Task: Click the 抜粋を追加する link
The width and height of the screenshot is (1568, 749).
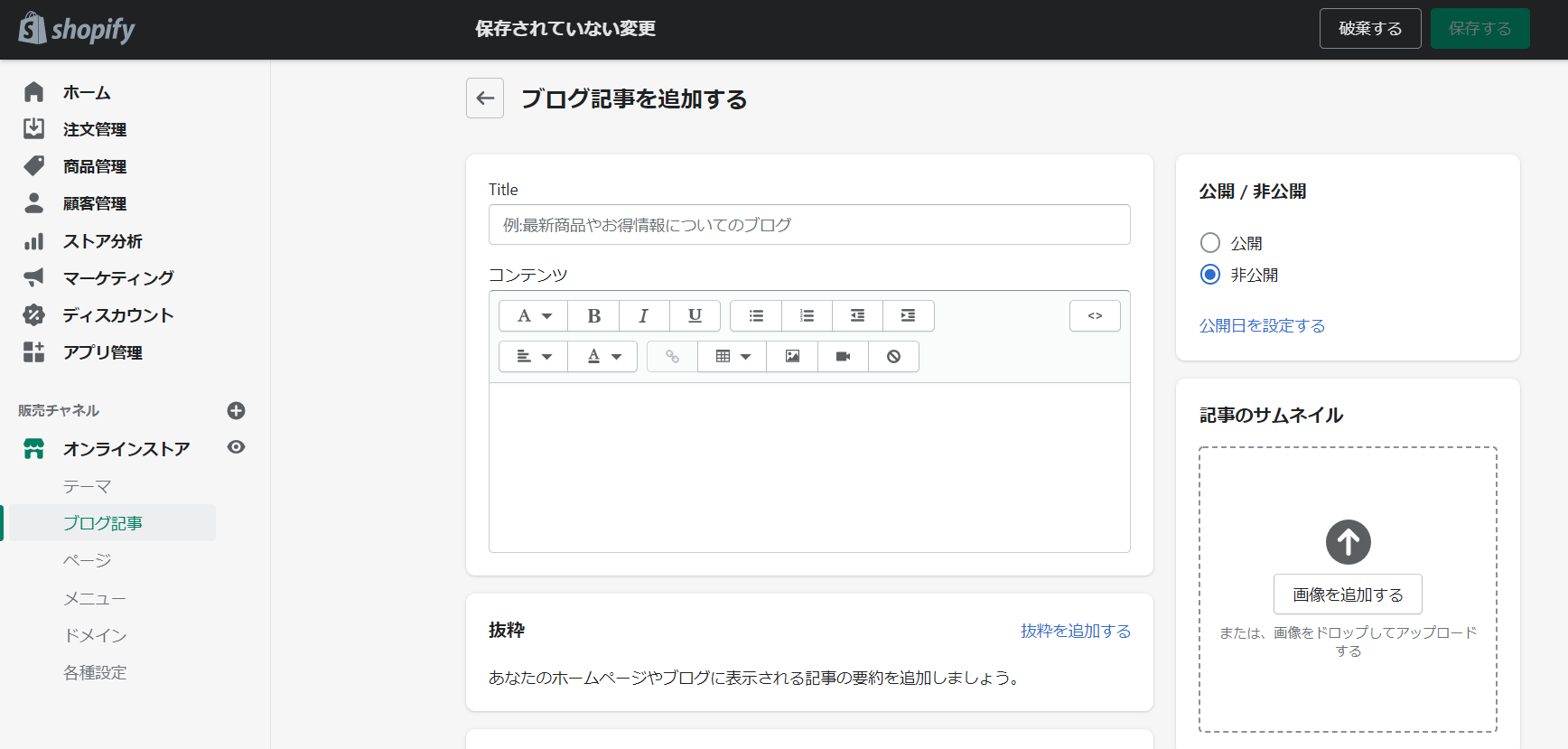Action: (x=1075, y=631)
